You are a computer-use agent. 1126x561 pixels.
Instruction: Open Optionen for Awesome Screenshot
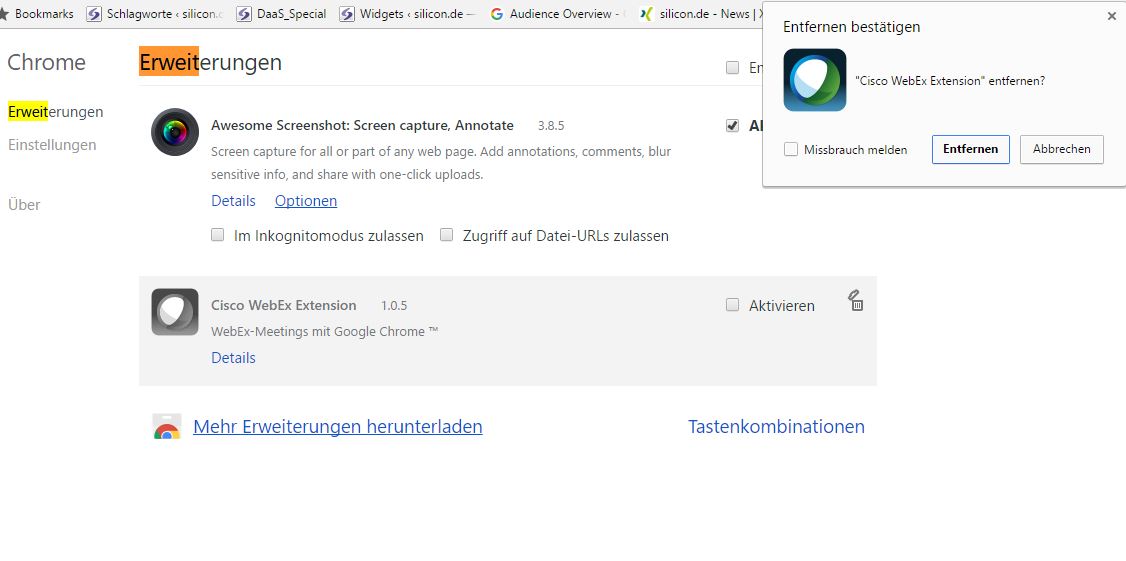pos(306,201)
